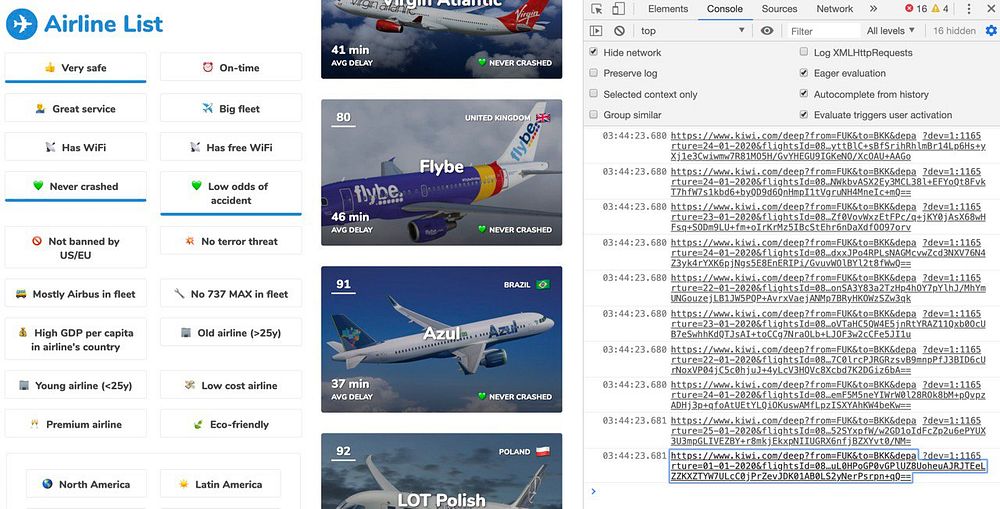Focus the console Filter field
Screen dimensions: 1000x509
click(823, 31)
